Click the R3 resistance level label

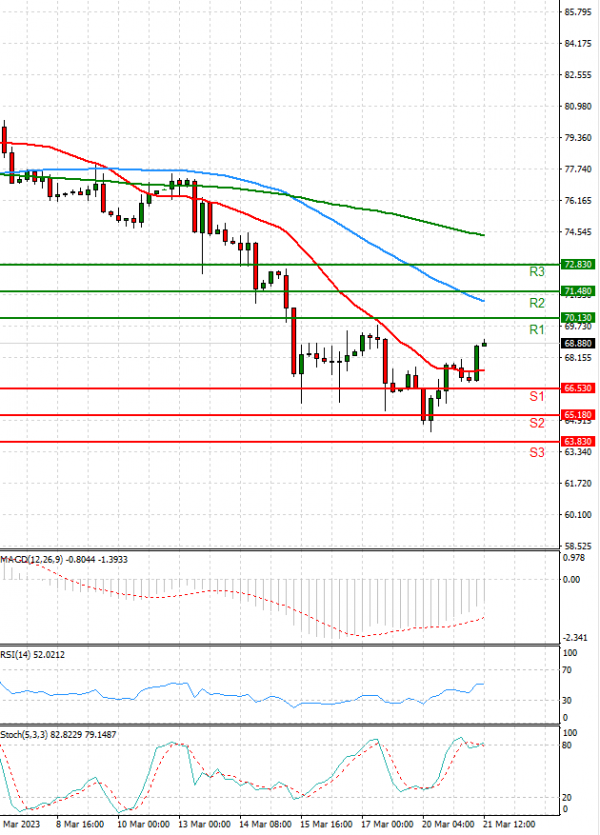[537, 271]
